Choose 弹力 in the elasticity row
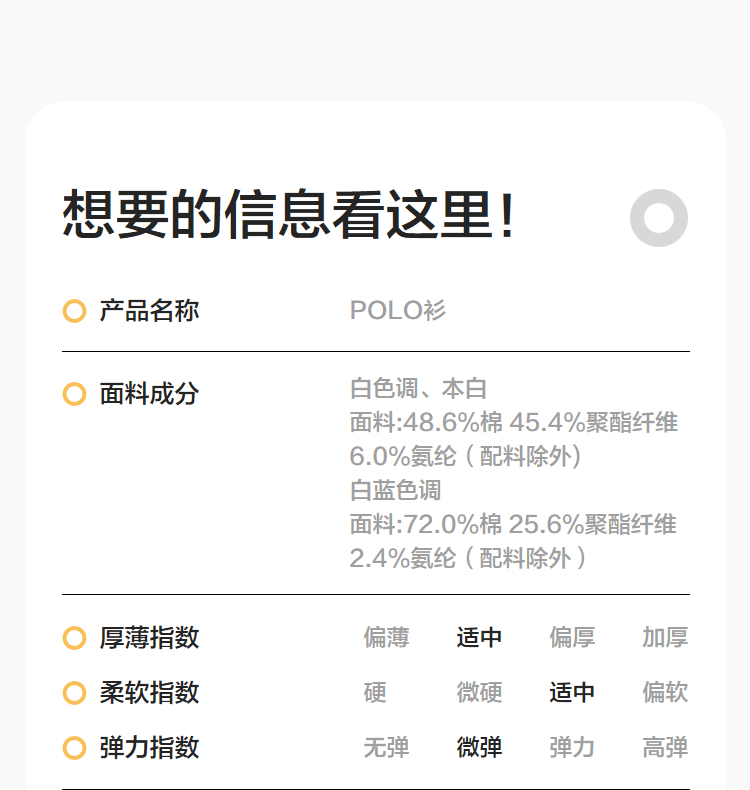This screenshot has width=750, height=790. click(x=572, y=748)
